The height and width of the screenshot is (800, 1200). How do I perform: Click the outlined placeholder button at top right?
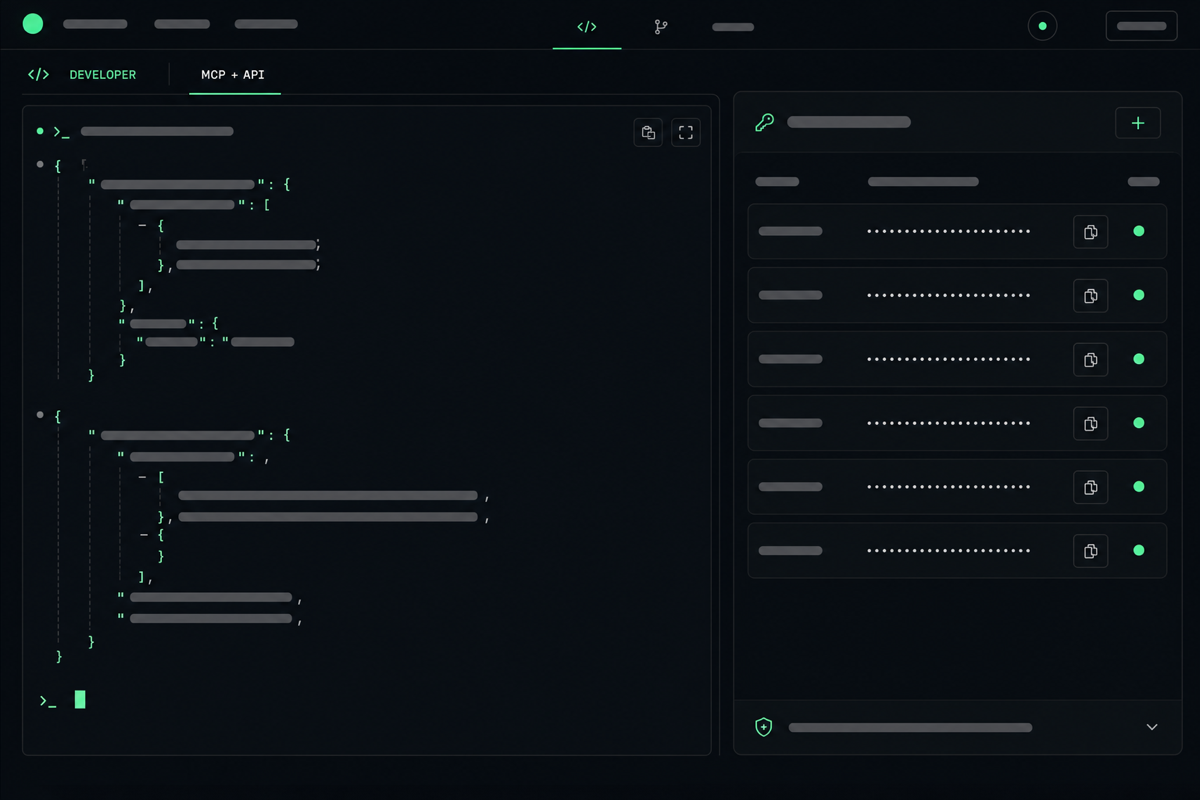[1141, 26]
